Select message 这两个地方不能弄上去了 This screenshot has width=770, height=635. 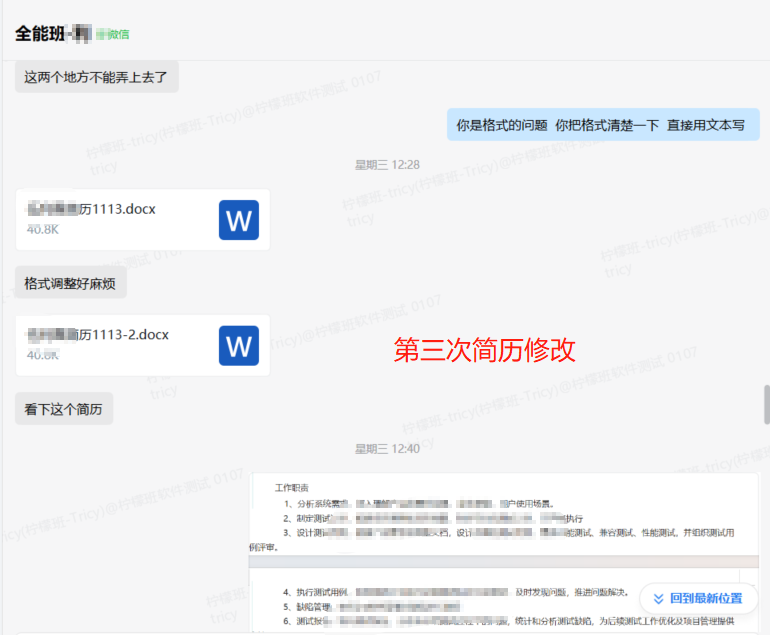(96, 76)
